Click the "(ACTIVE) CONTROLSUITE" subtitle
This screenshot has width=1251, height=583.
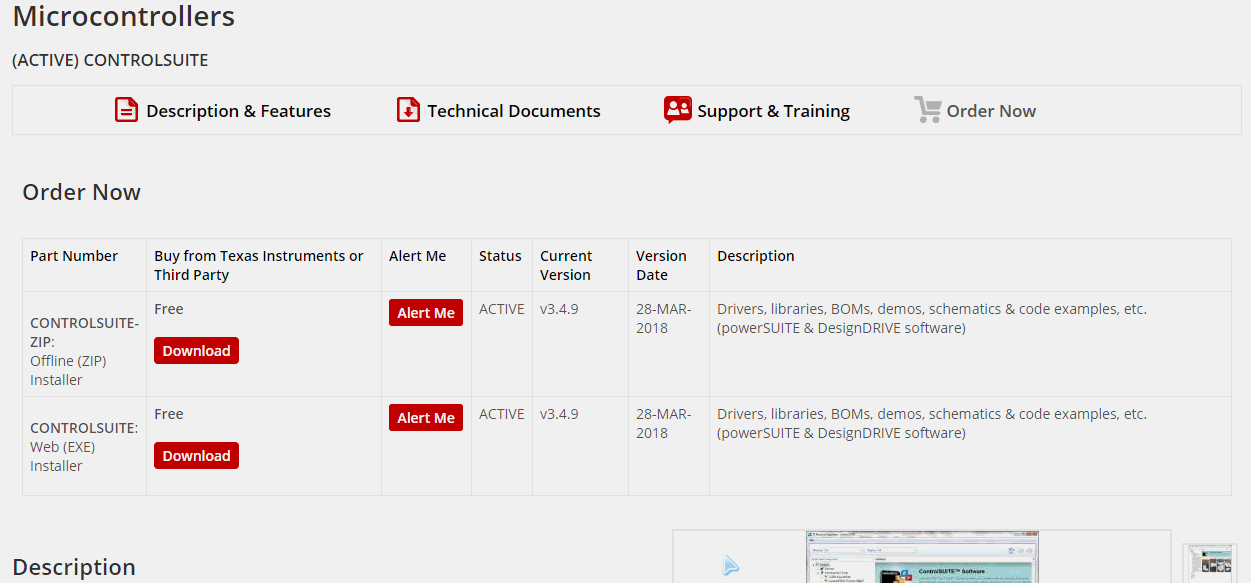coord(110,60)
